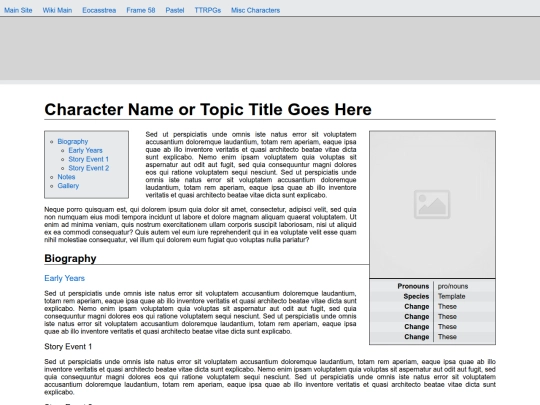
Task: Click the page title heading
Action: [208, 110]
